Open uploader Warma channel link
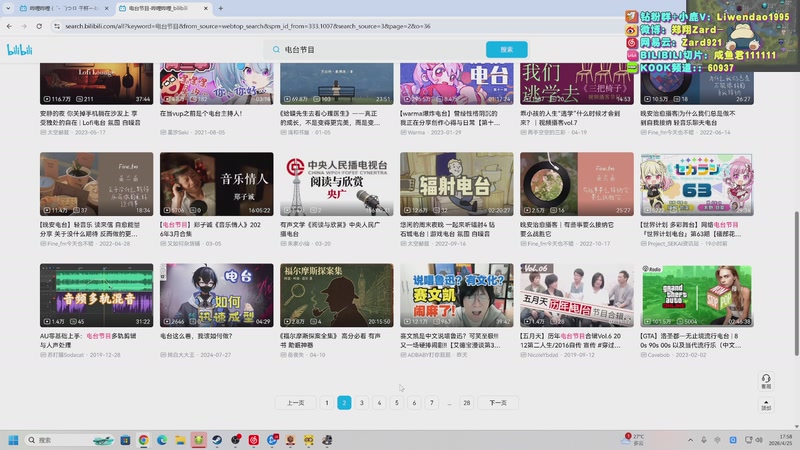The height and width of the screenshot is (450, 800). pyautogui.click(x=416, y=132)
